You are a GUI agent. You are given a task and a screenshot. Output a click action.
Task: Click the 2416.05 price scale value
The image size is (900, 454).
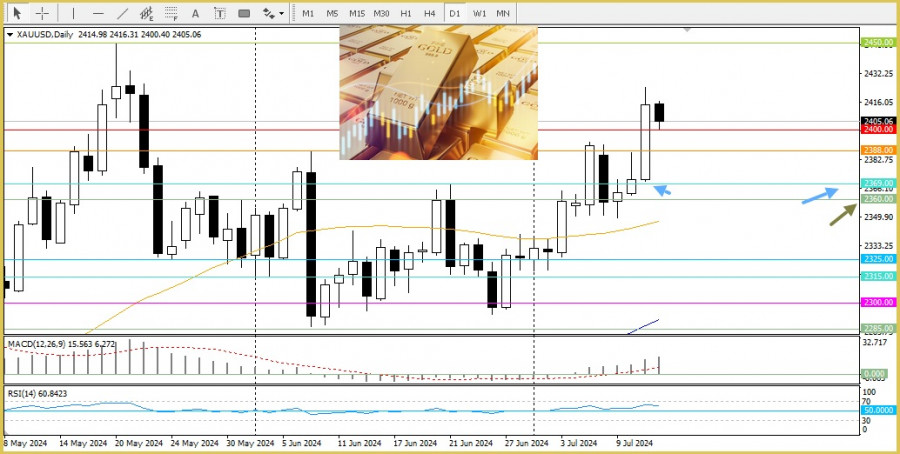(x=878, y=102)
